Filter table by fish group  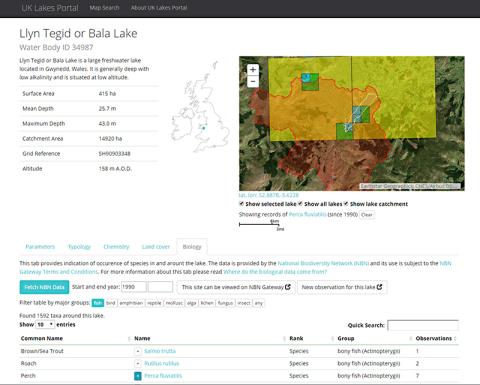click(98, 303)
